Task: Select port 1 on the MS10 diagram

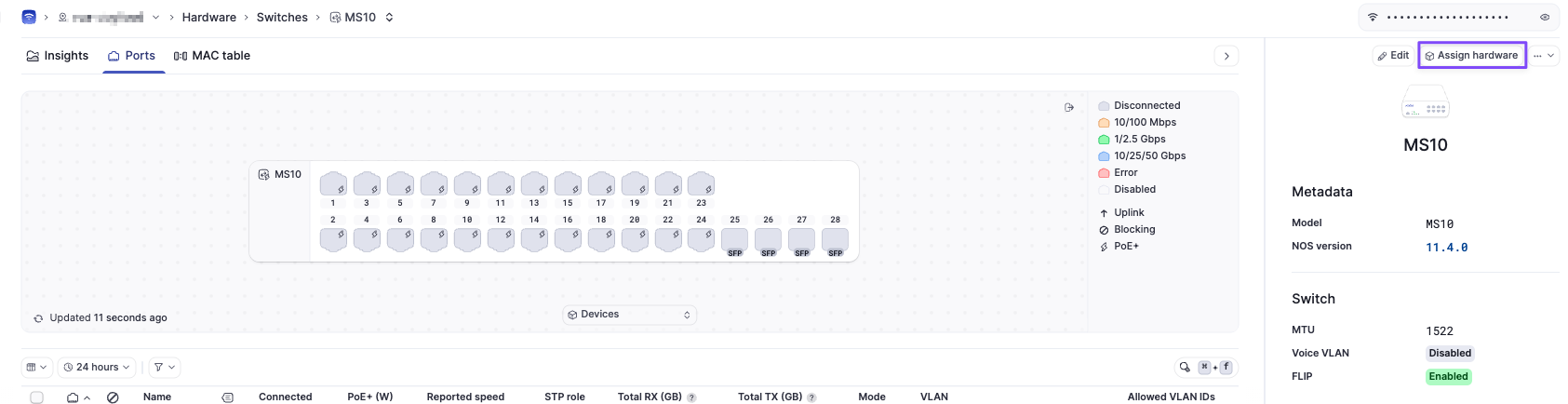Action: click(x=333, y=184)
